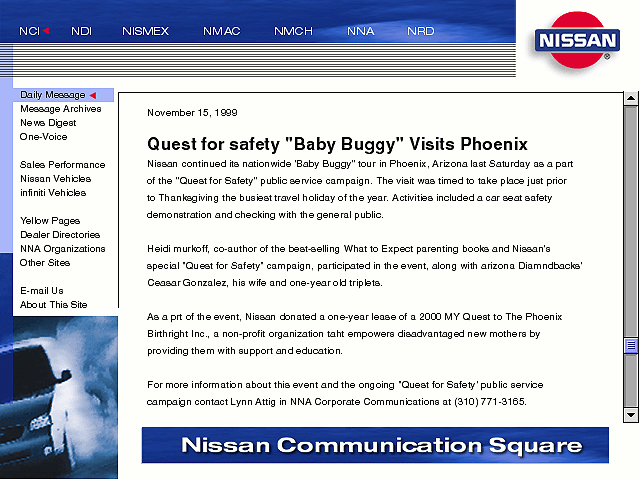The width and height of the screenshot is (640, 480).
Task: Click the article headline Quest for safety
Action: 337,144
